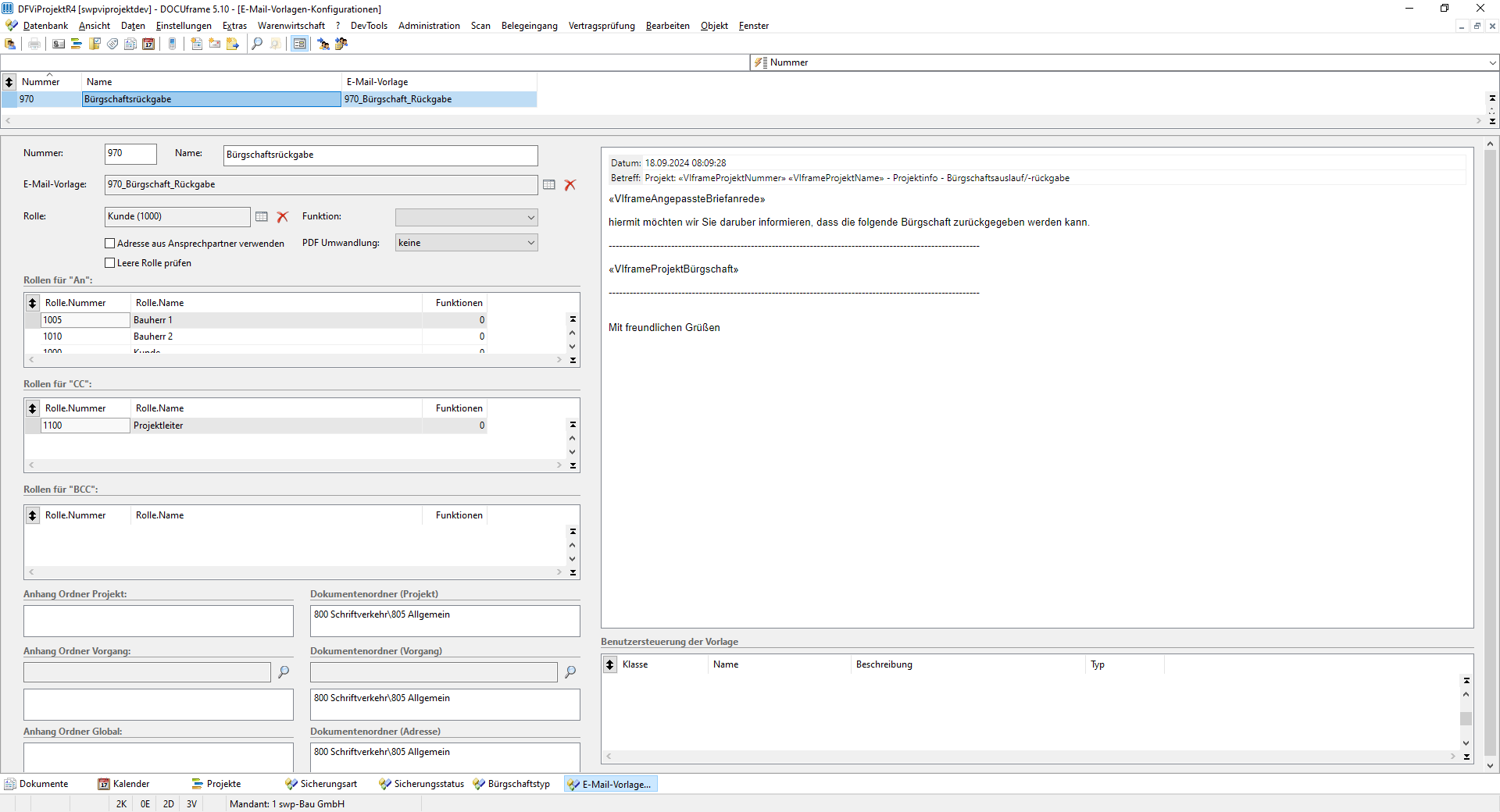Click the new e-mail envelope toolbar icon

214,44
